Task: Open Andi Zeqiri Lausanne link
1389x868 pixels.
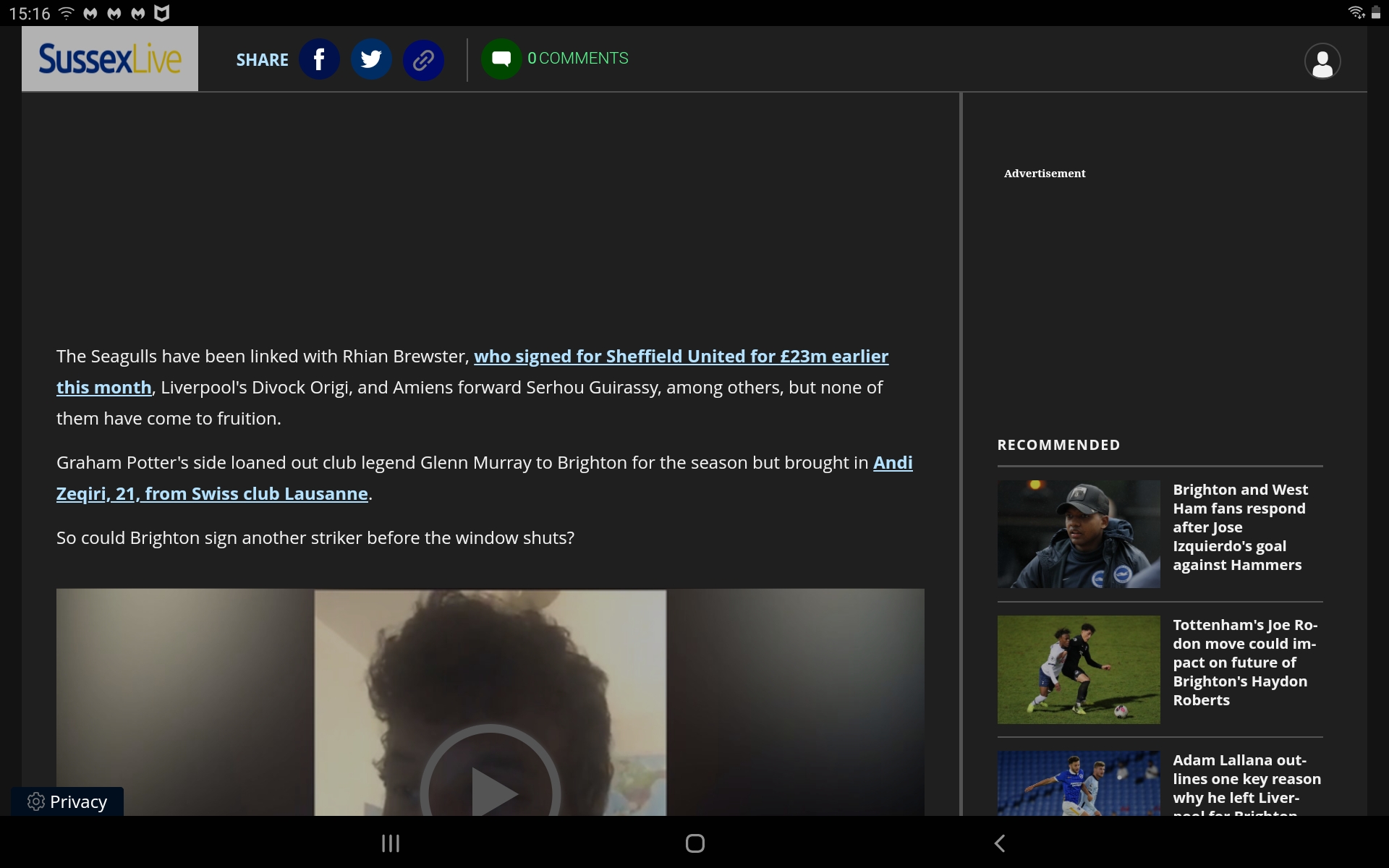Action: 485,478
